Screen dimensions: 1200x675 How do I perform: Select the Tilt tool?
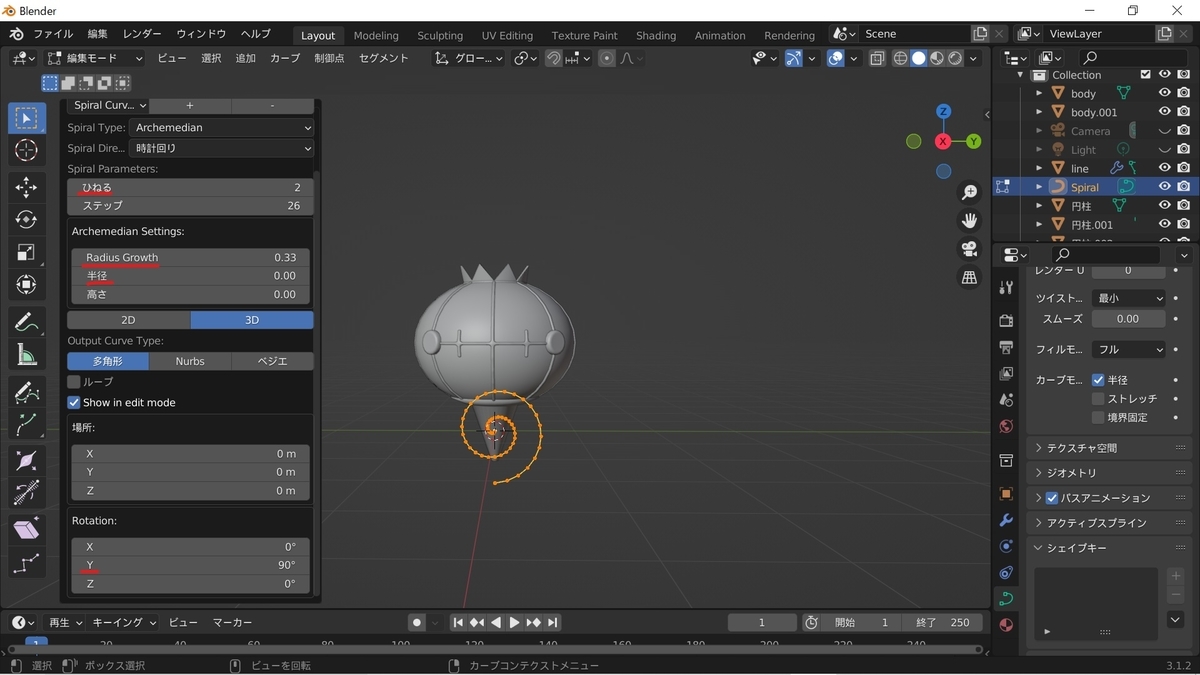(x=26, y=492)
